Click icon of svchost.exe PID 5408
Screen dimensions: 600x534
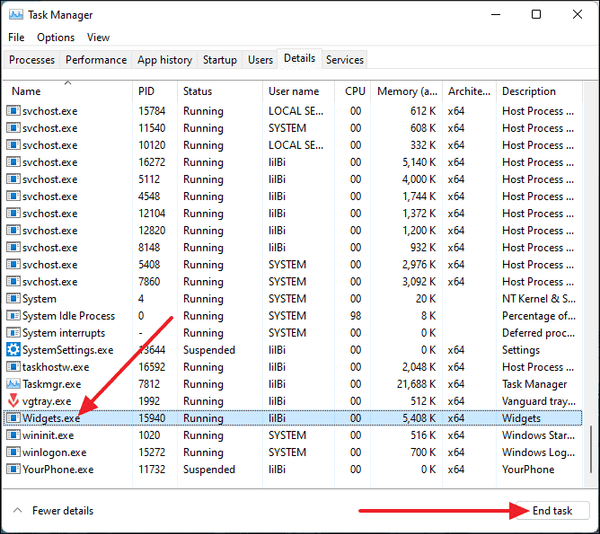click(13, 264)
